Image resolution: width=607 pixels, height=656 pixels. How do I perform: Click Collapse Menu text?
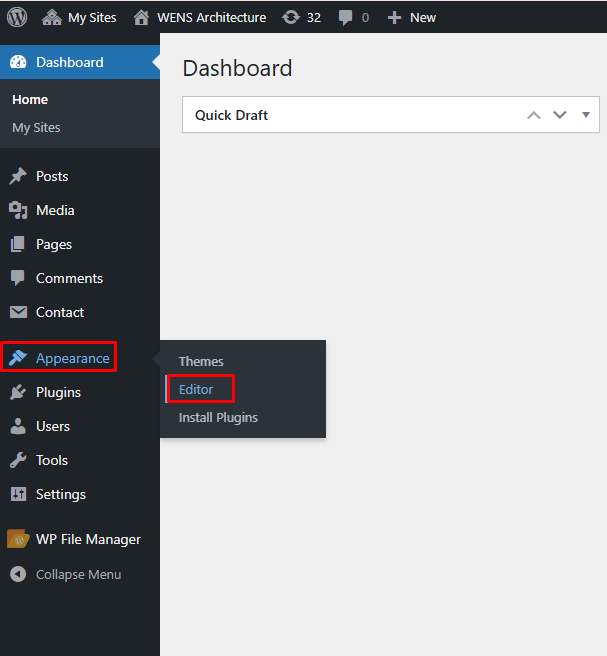tap(79, 574)
